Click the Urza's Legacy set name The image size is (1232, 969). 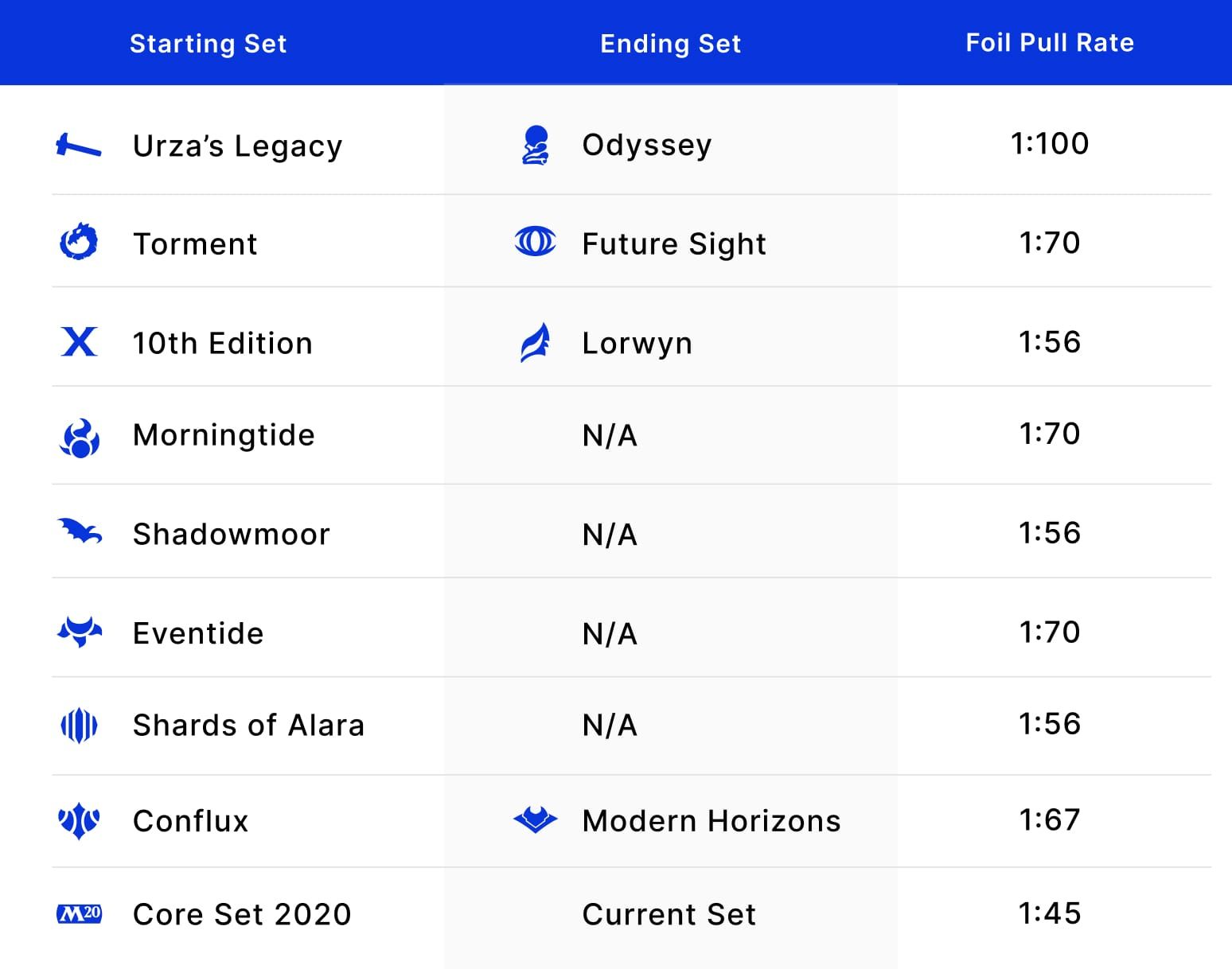pyautogui.click(x=238, y=146)
